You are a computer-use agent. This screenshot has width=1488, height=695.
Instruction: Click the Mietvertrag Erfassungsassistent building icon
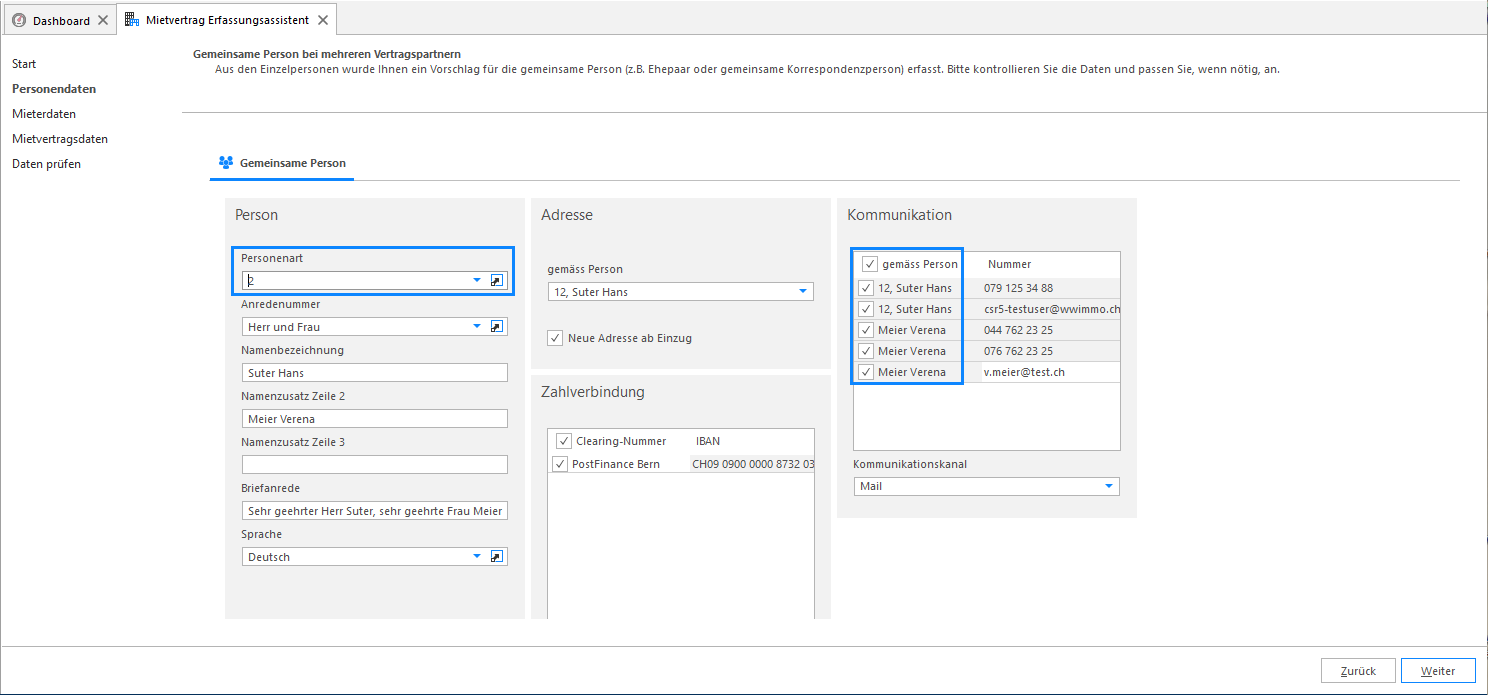tap(132, 19)
